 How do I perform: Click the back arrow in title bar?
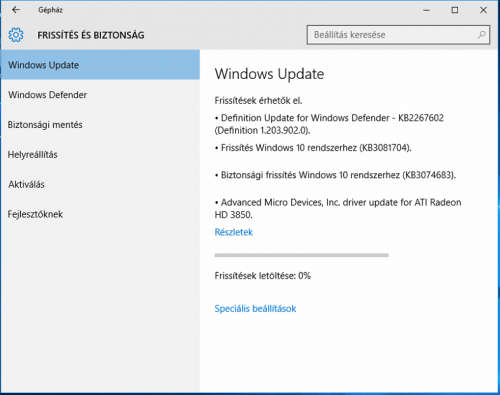coord(16,10)
